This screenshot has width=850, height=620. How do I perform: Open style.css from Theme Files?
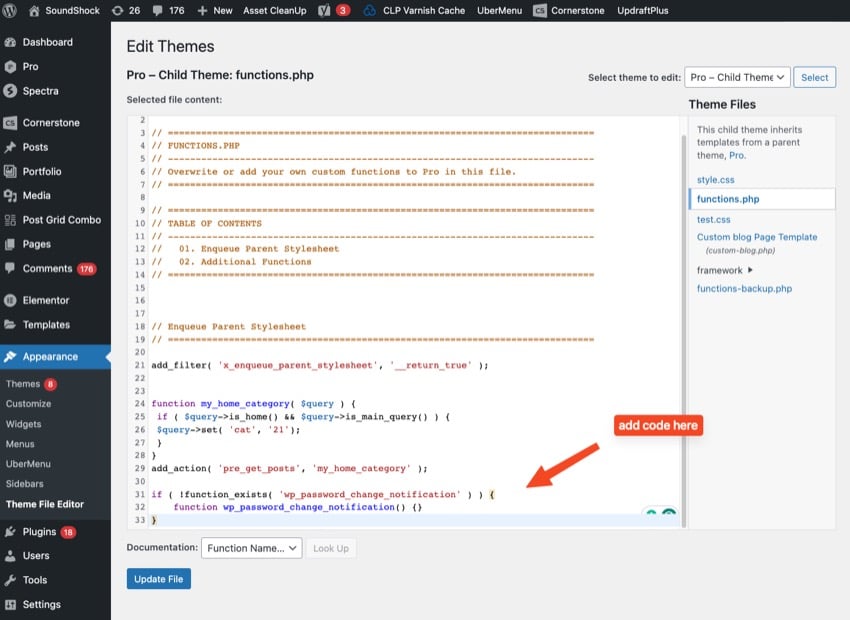[715, 180]
